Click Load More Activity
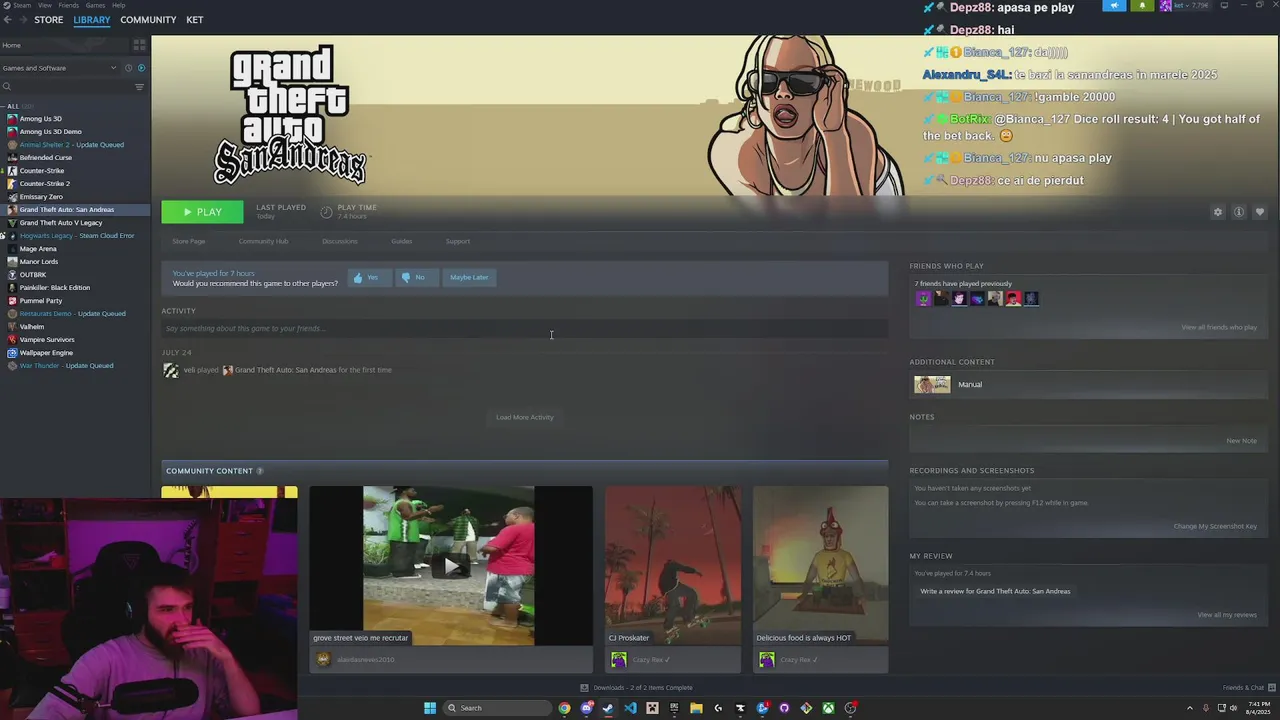The image size is (1280, 720). 525,417
